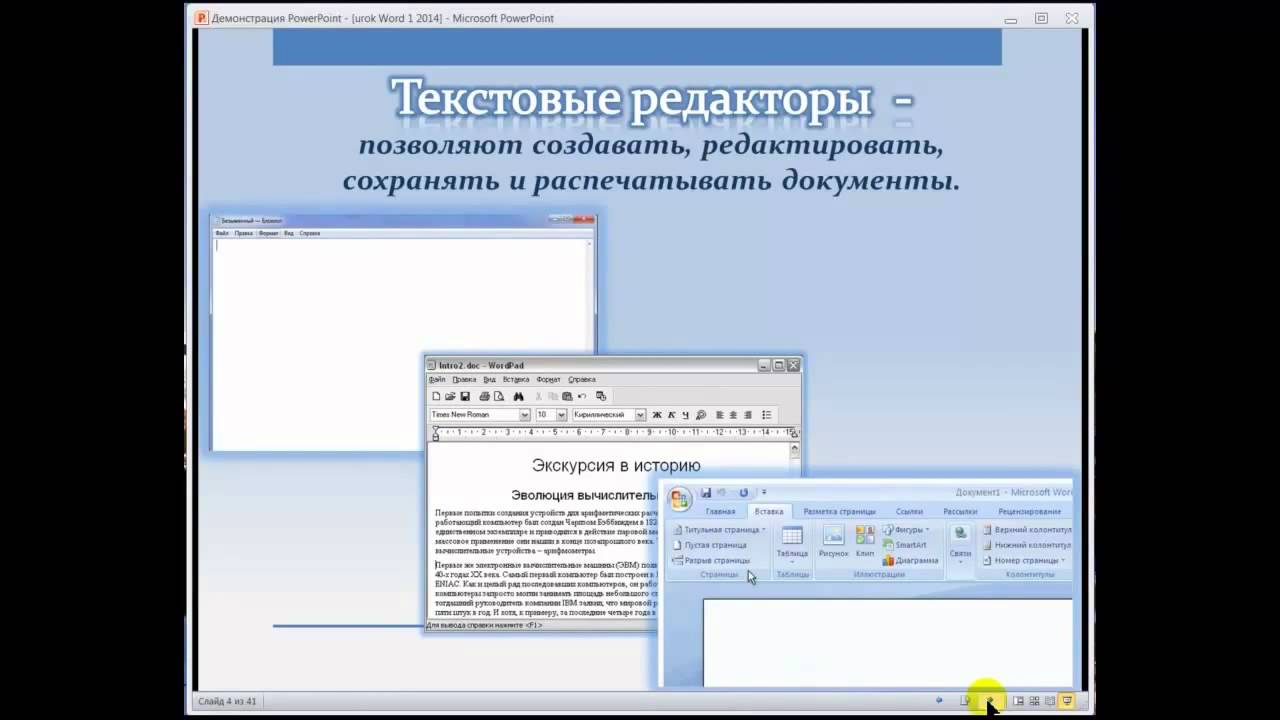Toggle center alignment in WordPad format bar
1280x720 pixels.
tap(733, 415)
